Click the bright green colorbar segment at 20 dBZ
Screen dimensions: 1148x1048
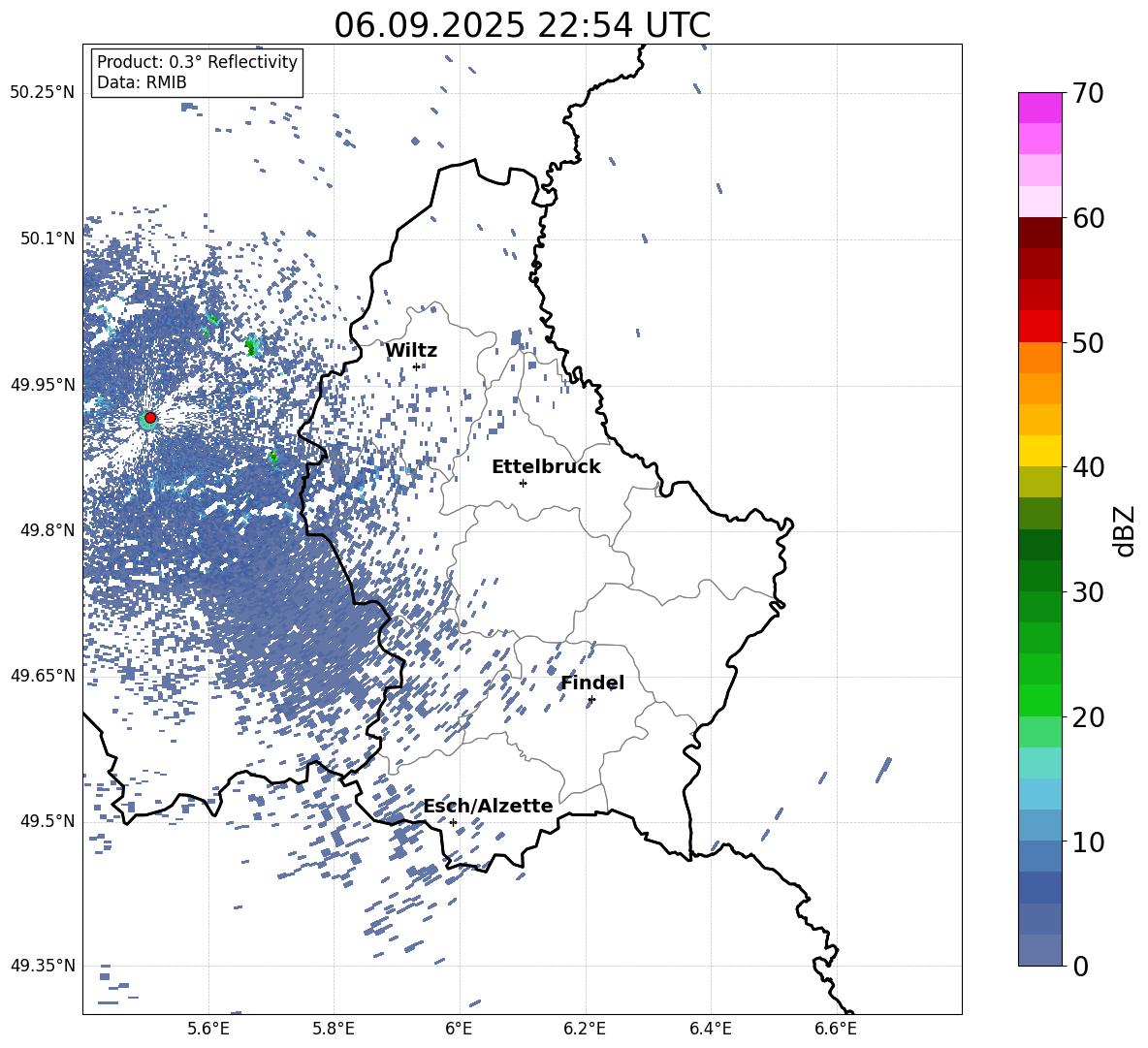[x=1039, y=700]
